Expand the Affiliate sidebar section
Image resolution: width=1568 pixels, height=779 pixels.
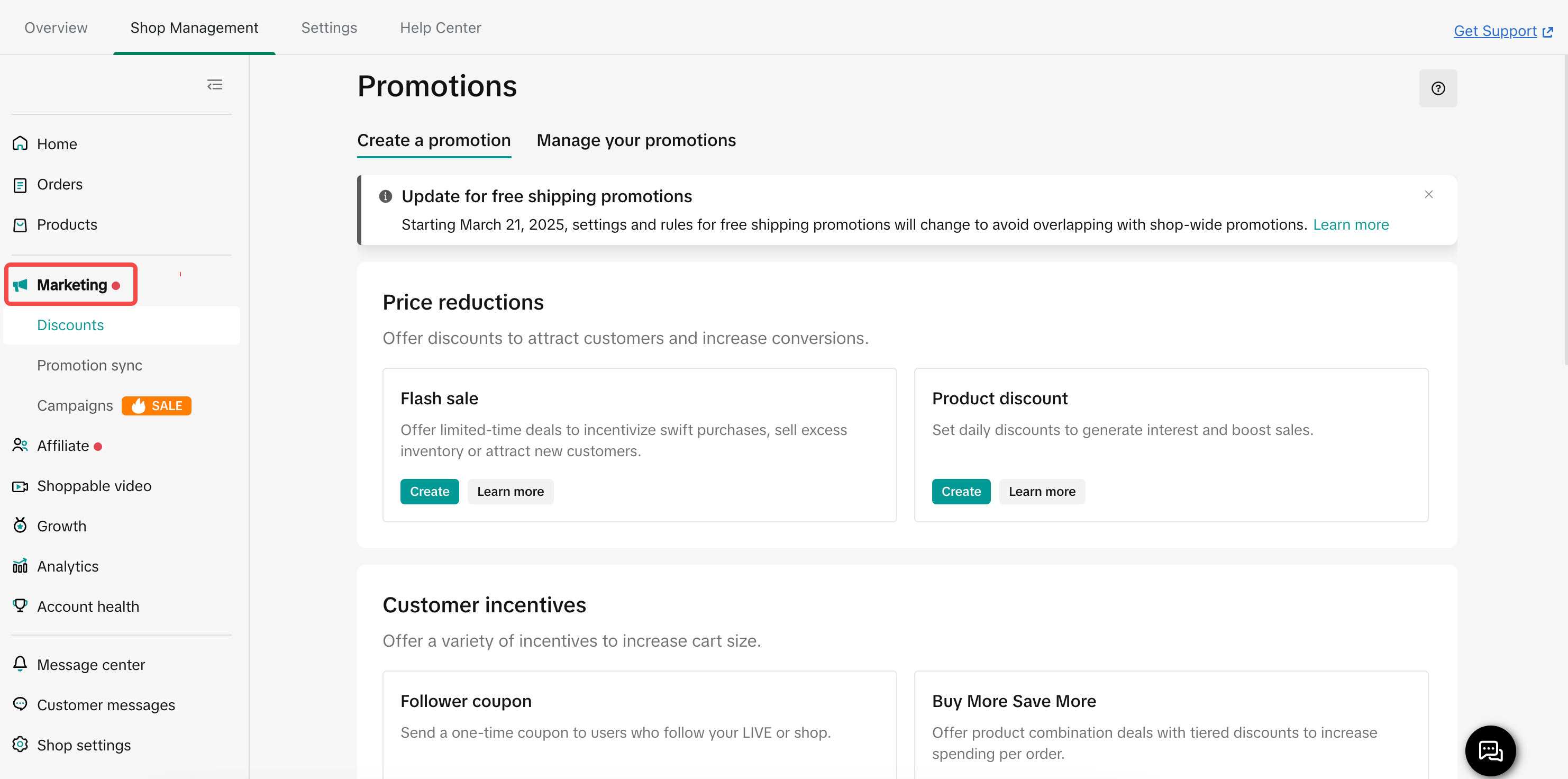(63, 446)
